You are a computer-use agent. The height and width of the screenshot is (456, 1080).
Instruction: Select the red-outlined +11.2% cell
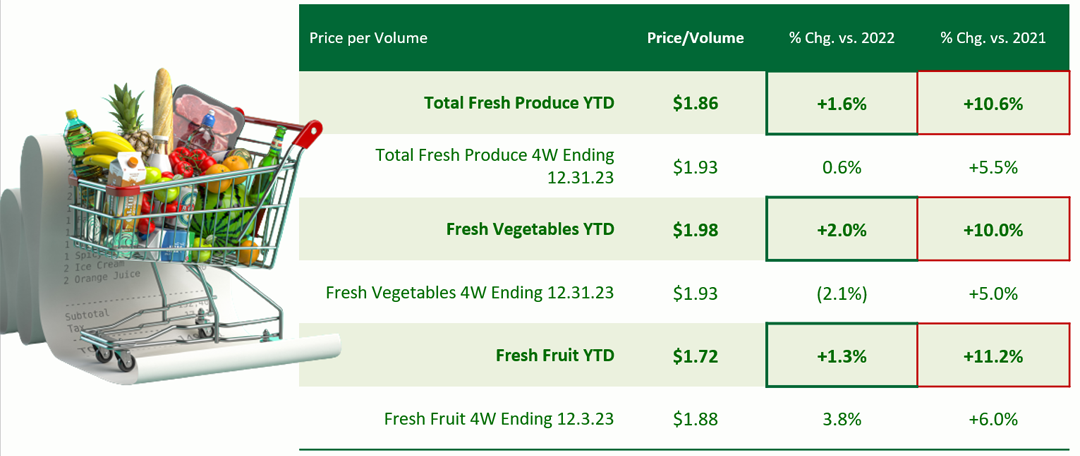(992, 355)
